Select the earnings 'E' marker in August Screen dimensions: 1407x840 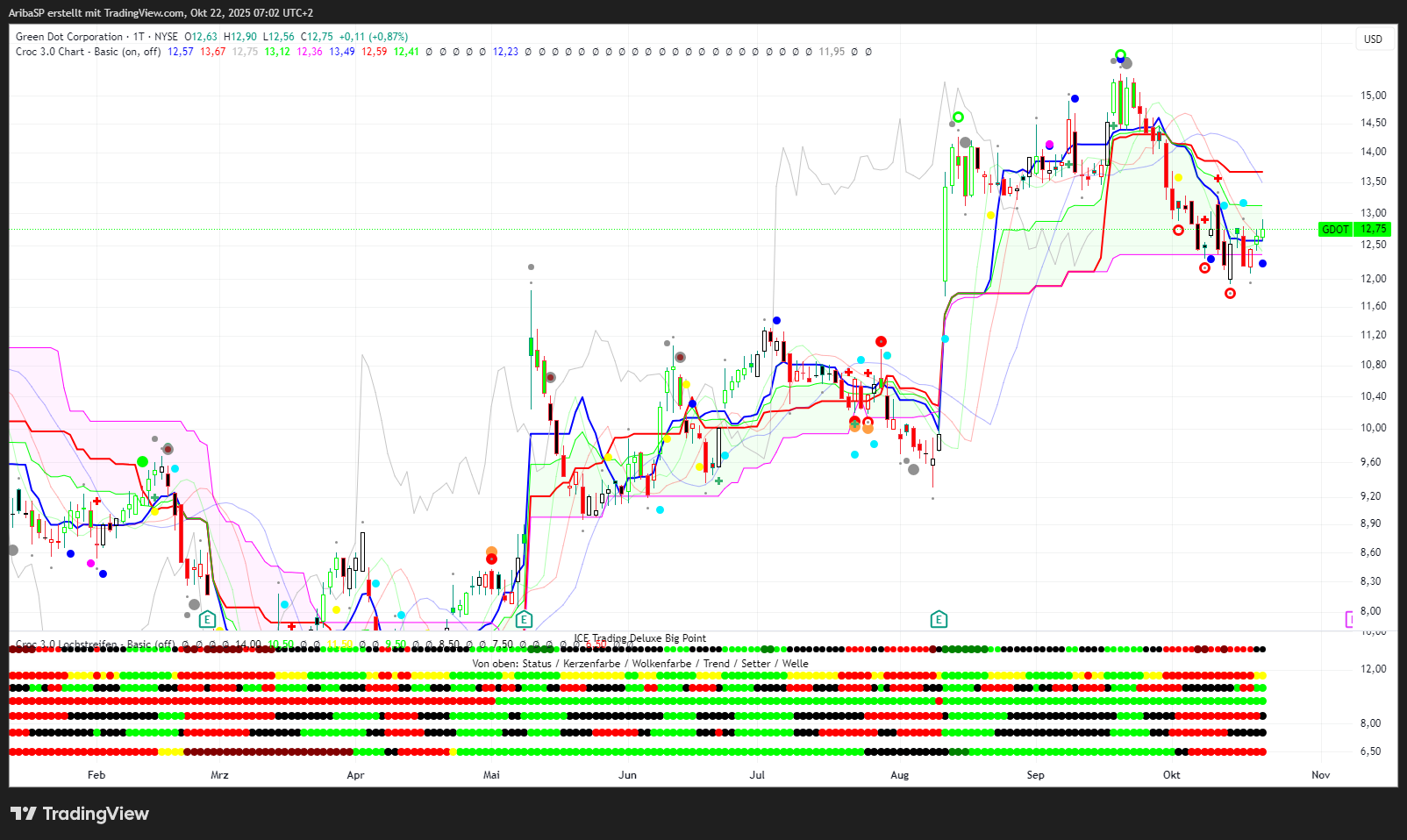tap(939, 620)
